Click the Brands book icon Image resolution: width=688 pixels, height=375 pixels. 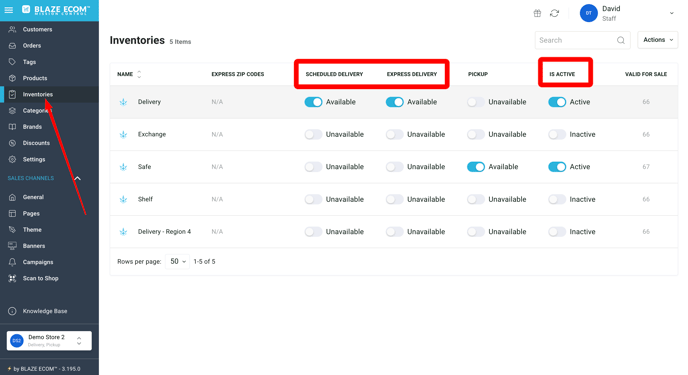[12, 127]
